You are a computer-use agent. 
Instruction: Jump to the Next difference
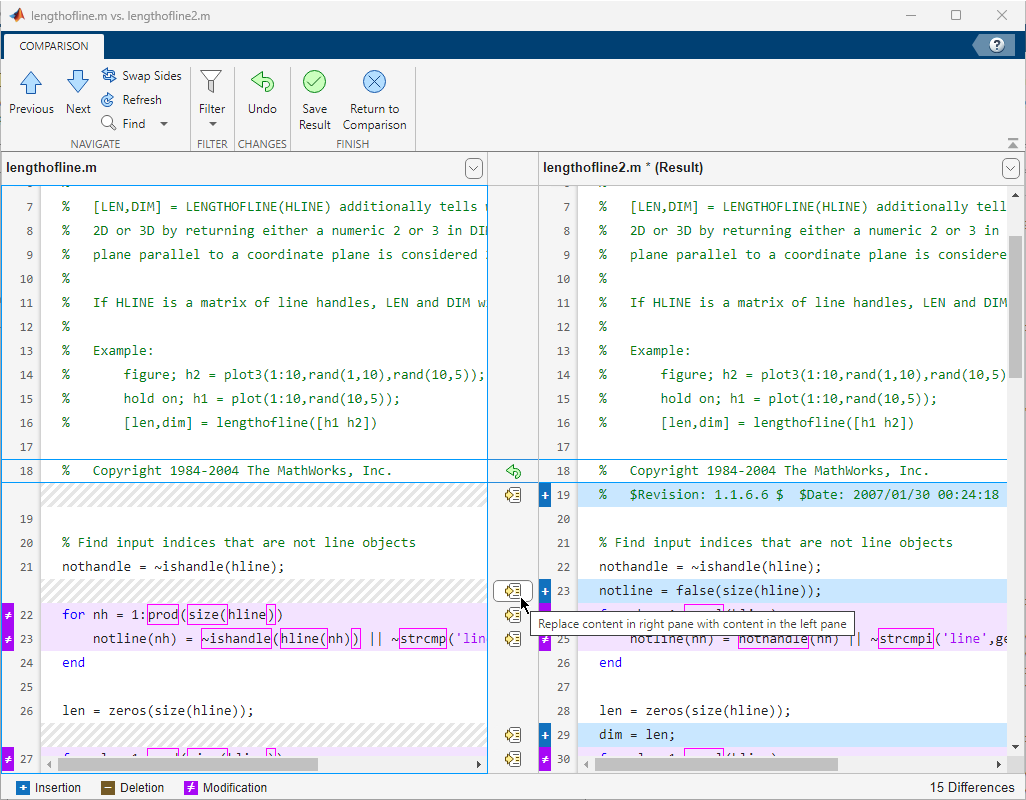coord(78,93)
